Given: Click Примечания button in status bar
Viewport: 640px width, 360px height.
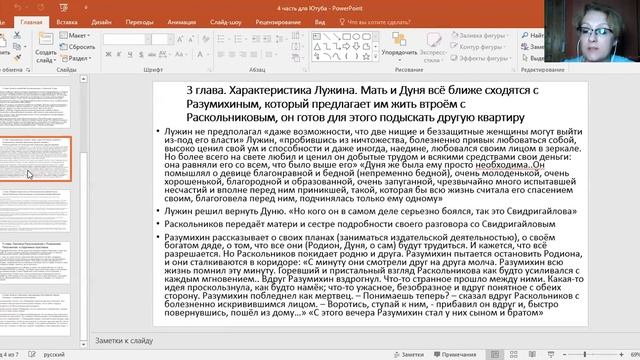Looking at the screenshot, I should [x=455, y=355].
